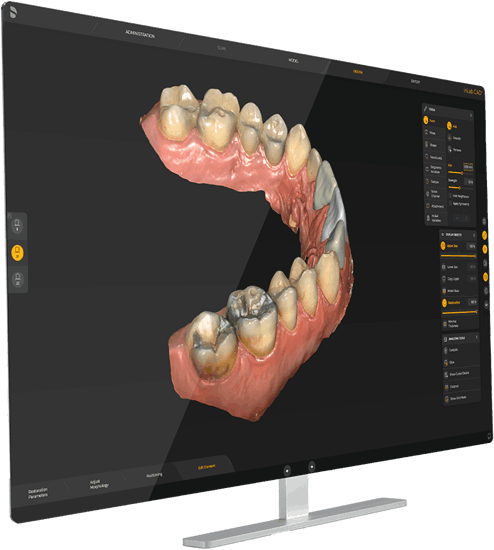Click the Upper Jaw opacity percentage field
The image size is (494, 550).
click(472, 247)
